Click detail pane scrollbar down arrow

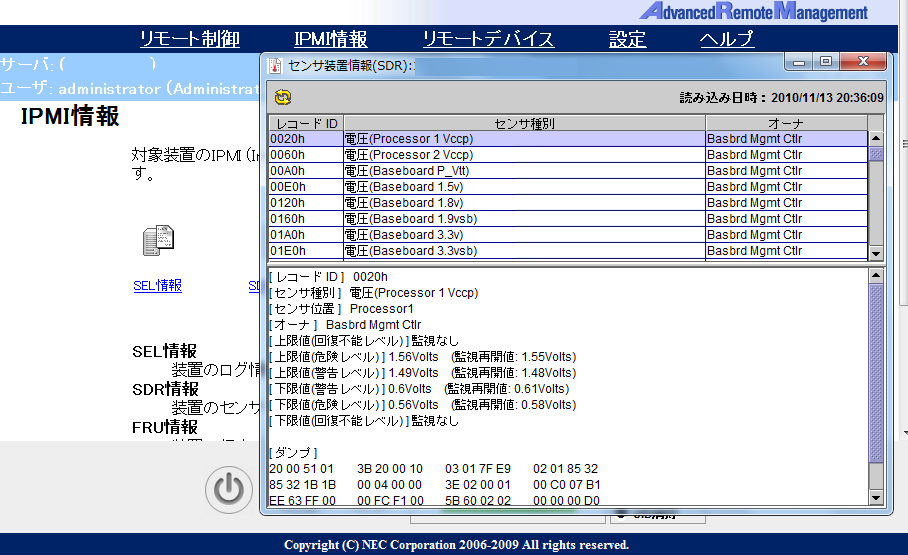click(x=876, y=498)
